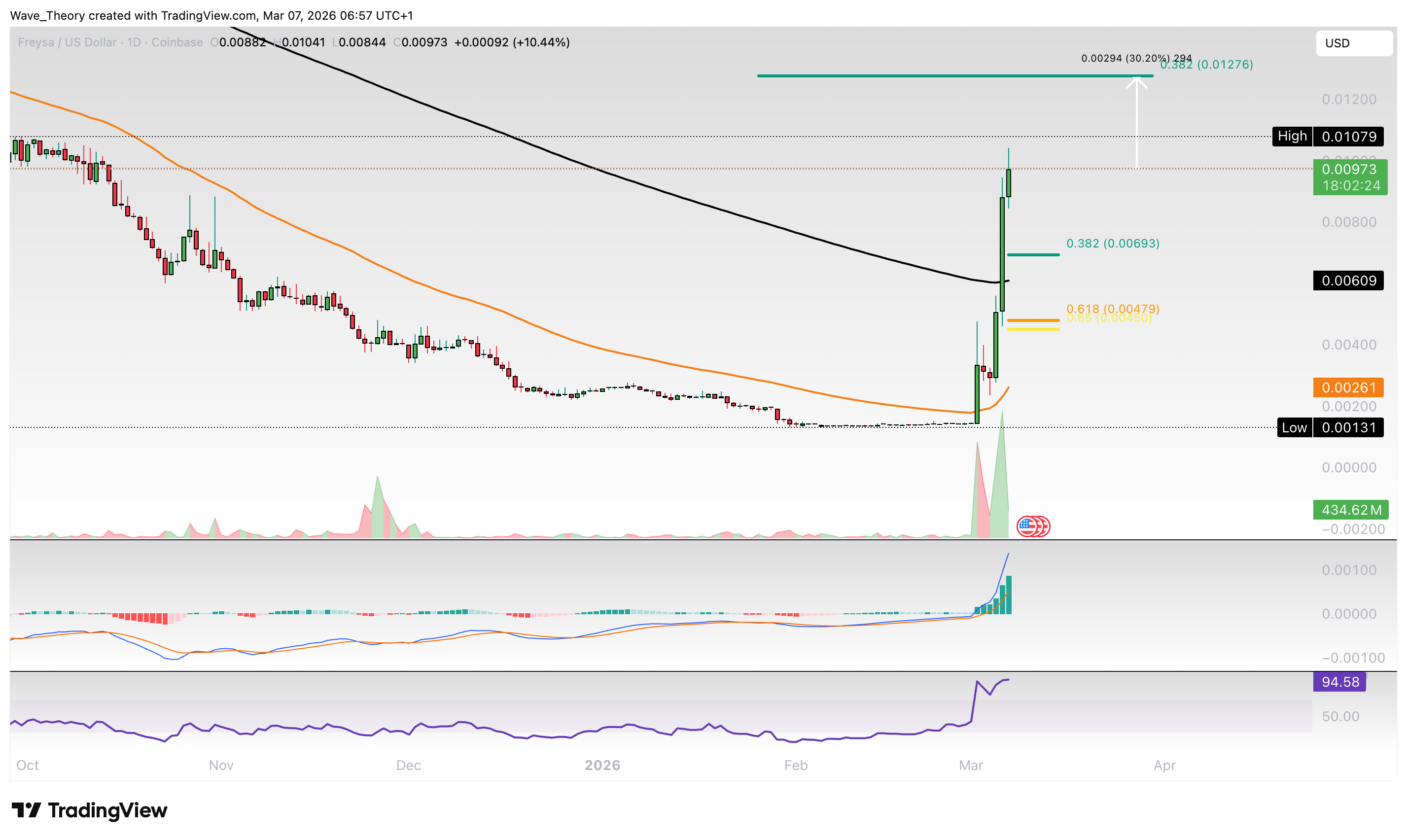Click the US flag economic event icon
Image resolution: width=1407 pixels, height=840 pixels.
pos(1027,526)
